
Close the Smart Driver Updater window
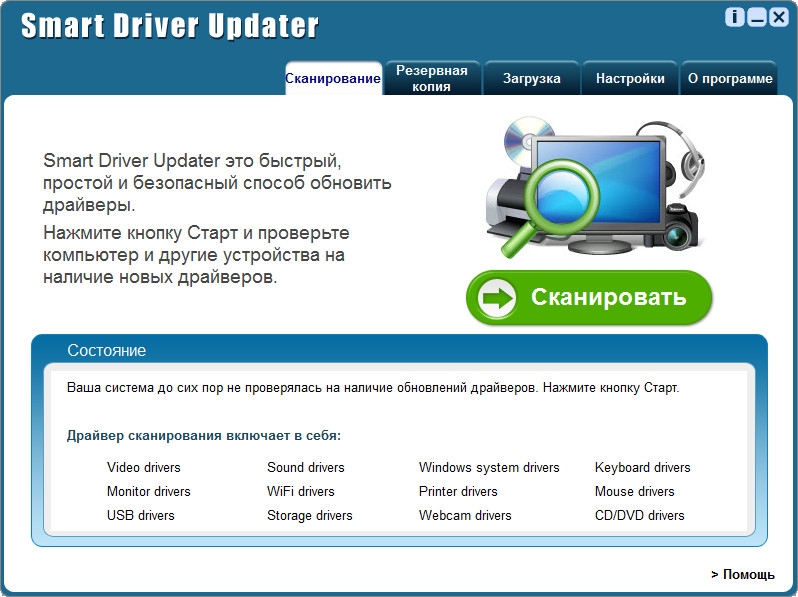coord(778,17)
